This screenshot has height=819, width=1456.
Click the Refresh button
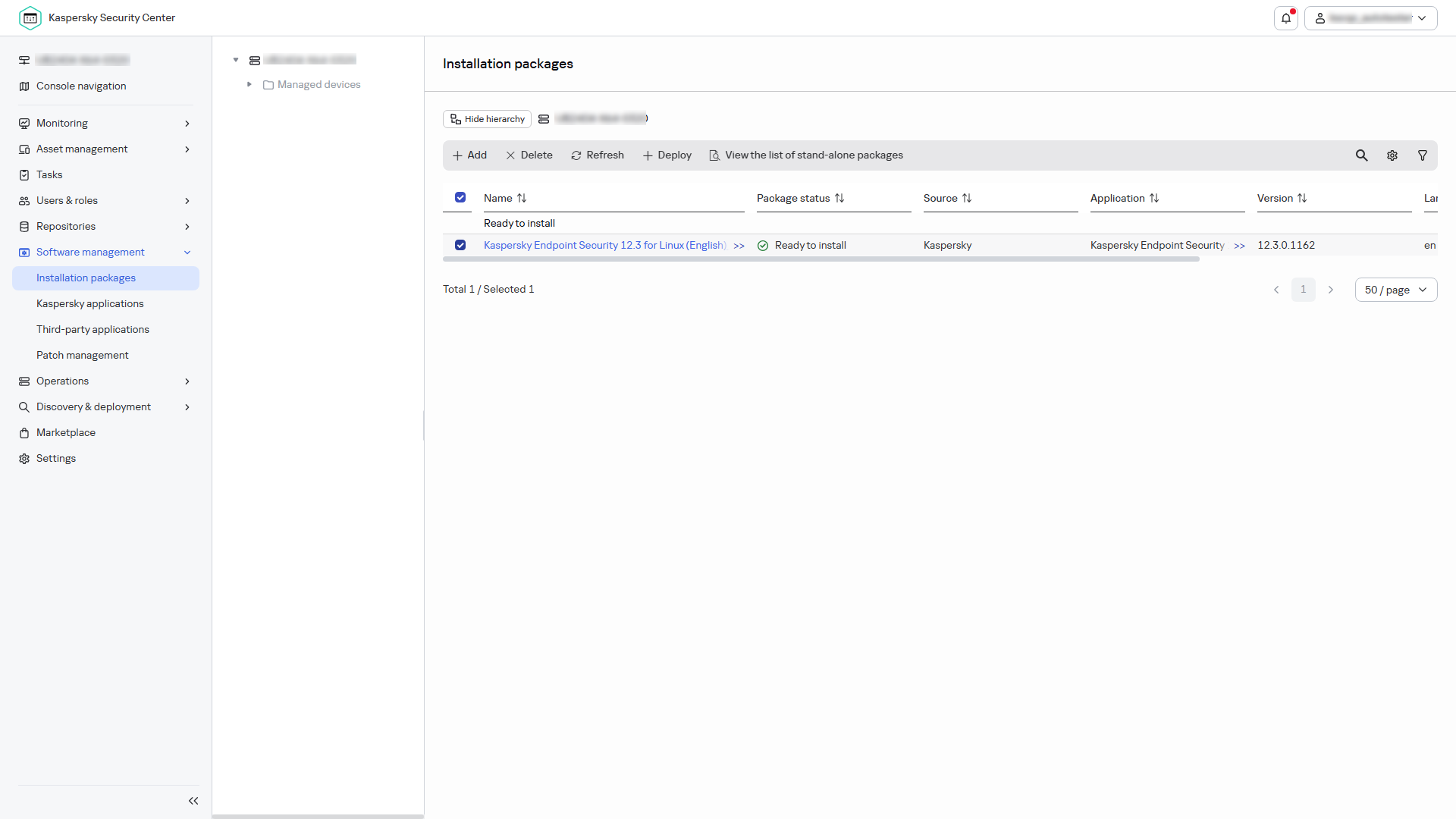pos(598,155)
